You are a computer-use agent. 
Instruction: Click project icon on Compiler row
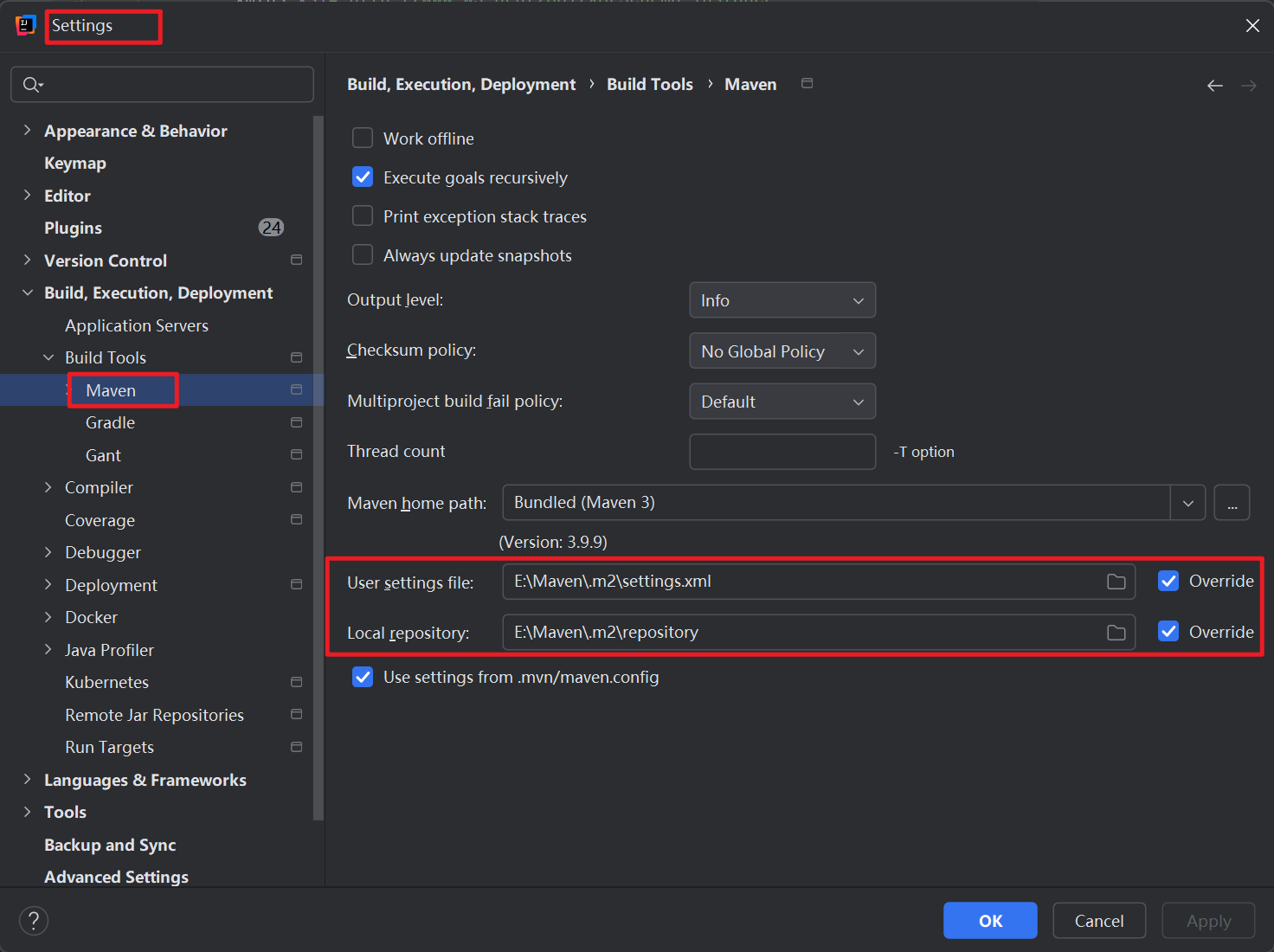click(297, 487)
